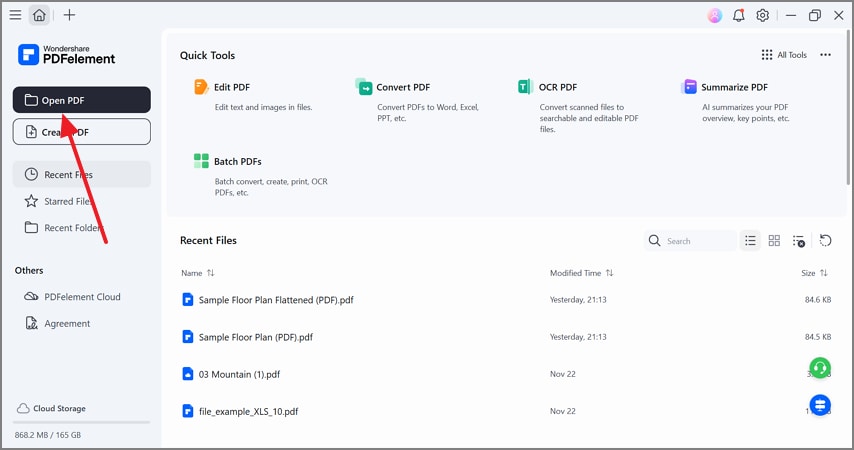The height and width of the screenshot is (450, 854).
Task: Open Agreement section
Action: click(x=58, y=323)
